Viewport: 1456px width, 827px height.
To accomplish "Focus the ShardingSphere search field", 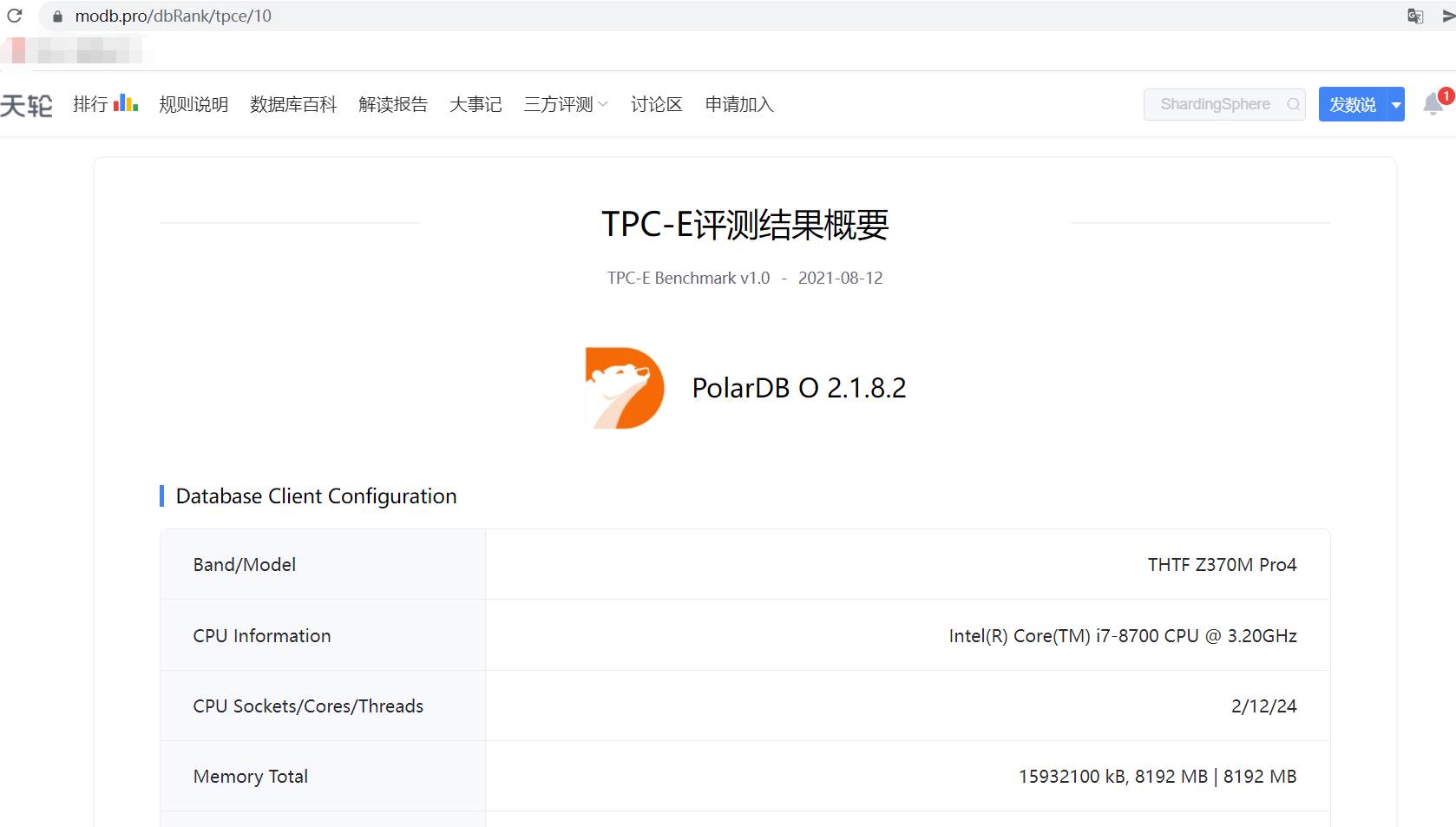I will point(1224,104).
